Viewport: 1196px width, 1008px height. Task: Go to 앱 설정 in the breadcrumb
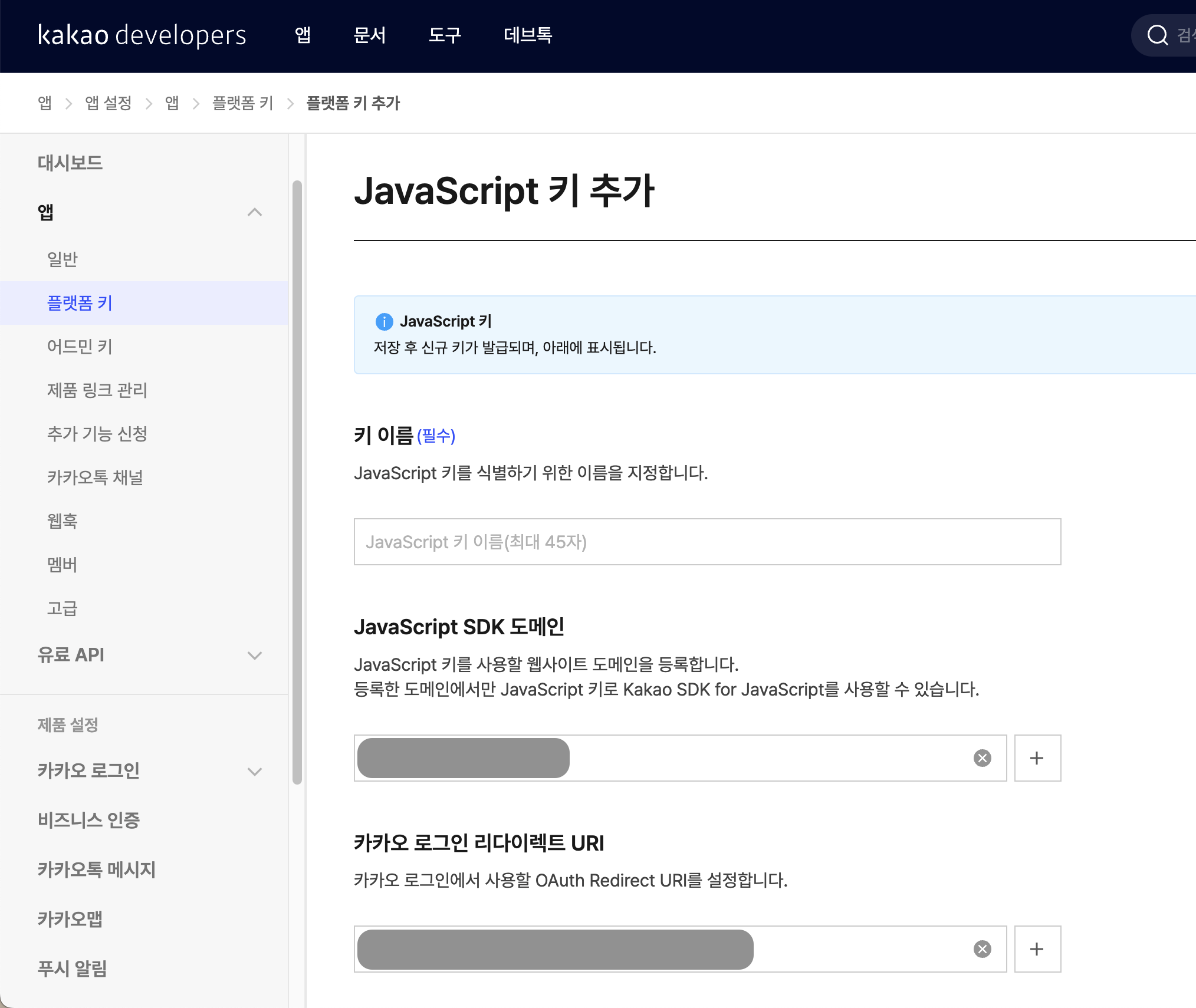point(108,103)
